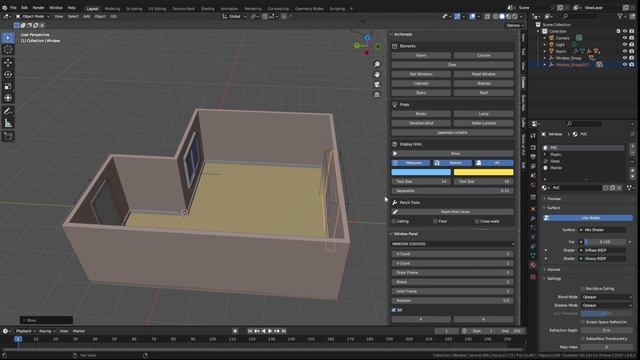Open the Material properties tab icon
Image resolution: width=640 pixels, height=360 pixels.
533,265
